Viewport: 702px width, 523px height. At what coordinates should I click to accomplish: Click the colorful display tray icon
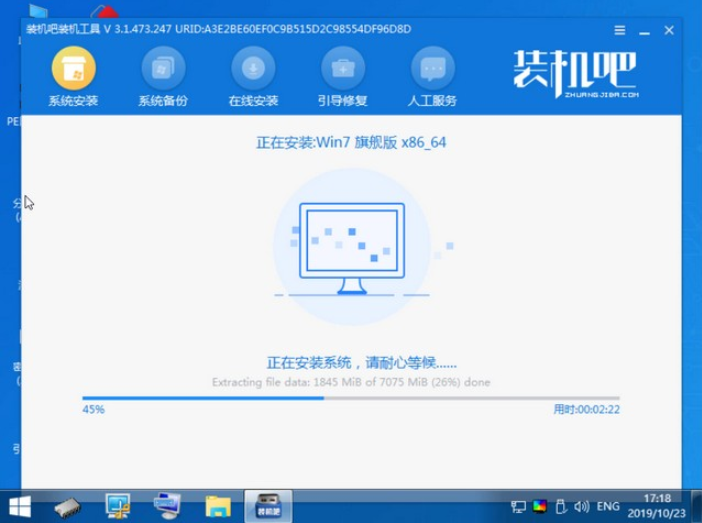540,508
